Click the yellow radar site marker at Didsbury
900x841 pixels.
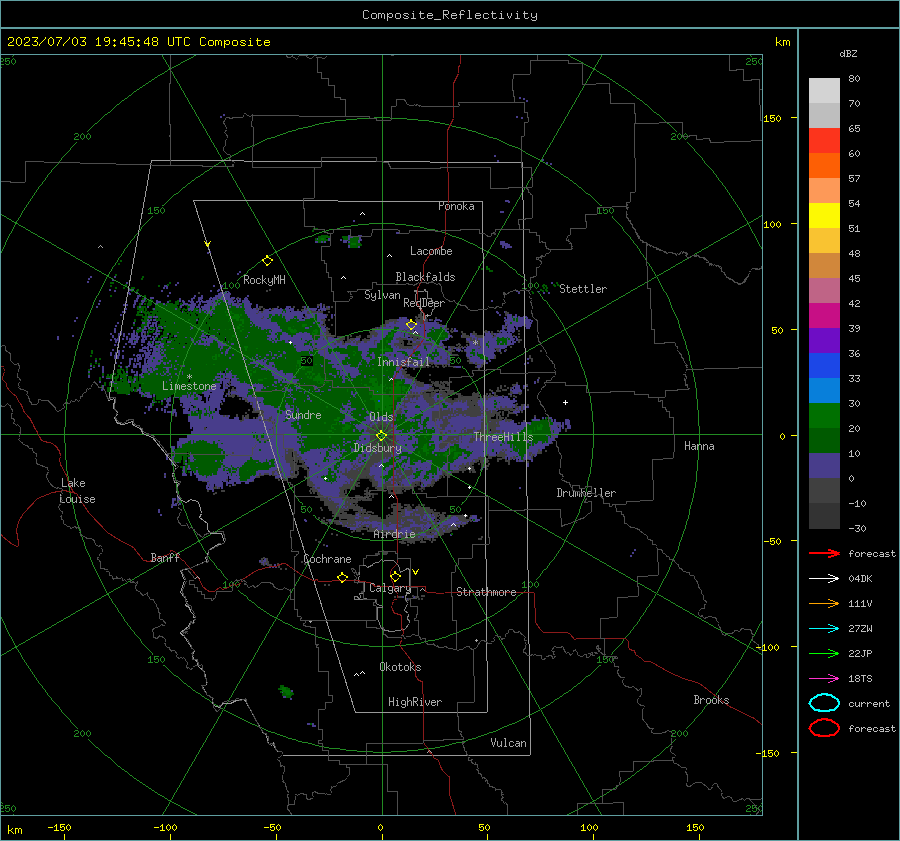click(382, 436)
